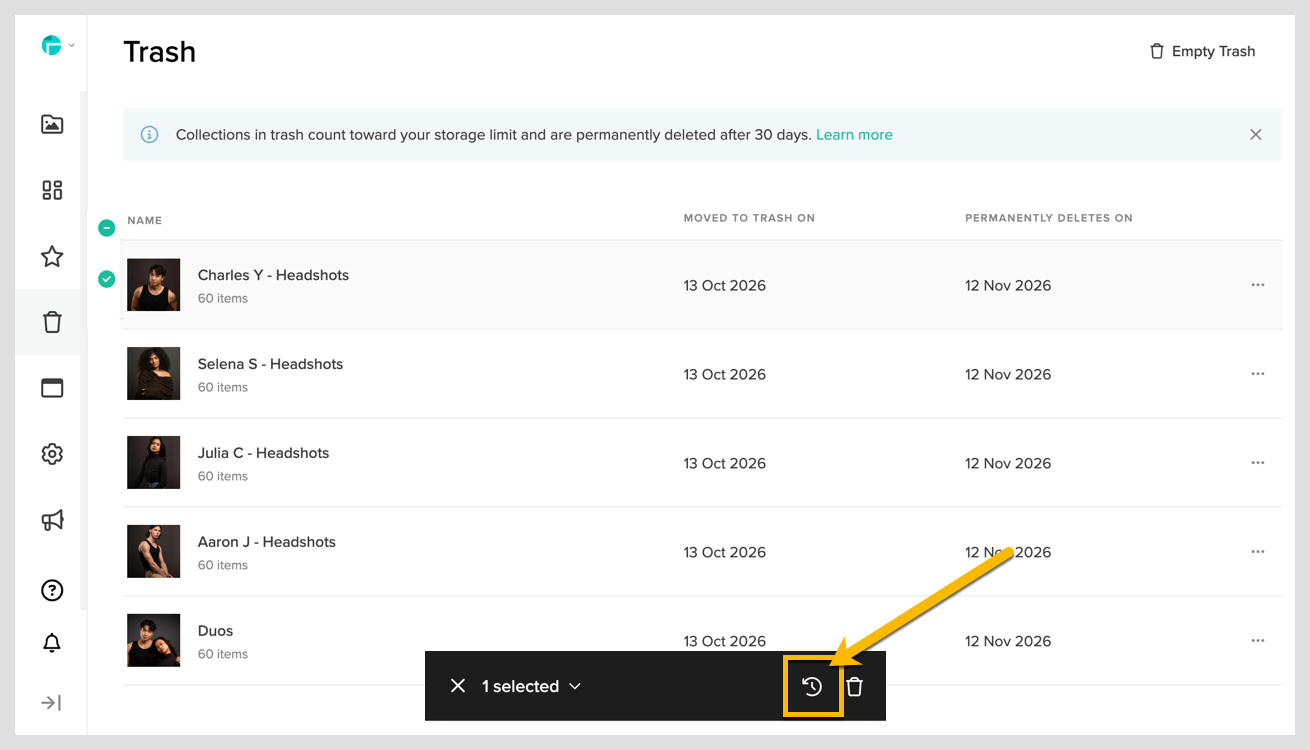The image size is (1310, 750).
Task: Open more options for Julia C - Headshots
Action: point(1258,463)
